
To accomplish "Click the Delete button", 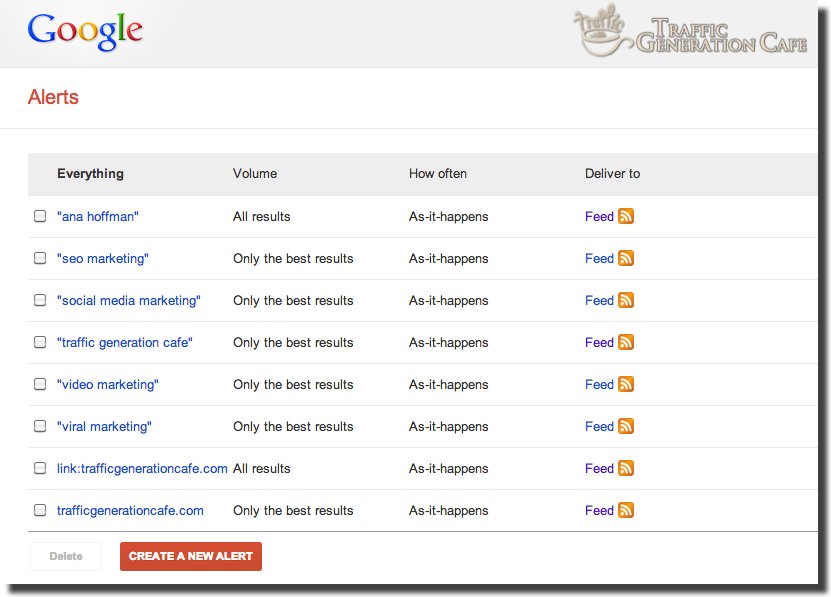I will [x=65, y=556].
